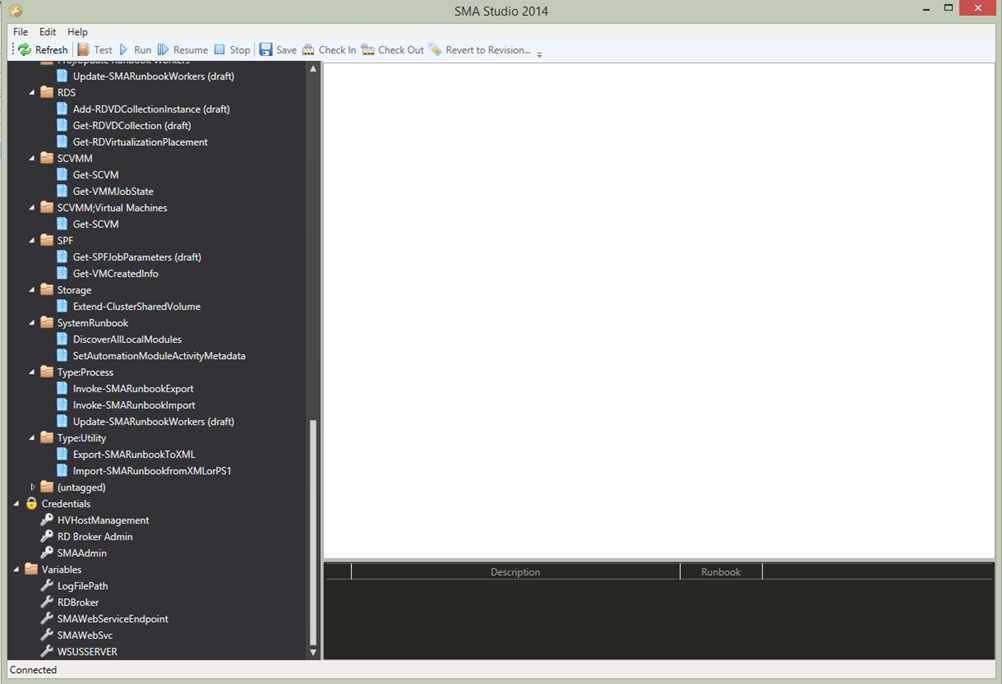
Task: Click the Variables folder icon
Action: point(31,569)
